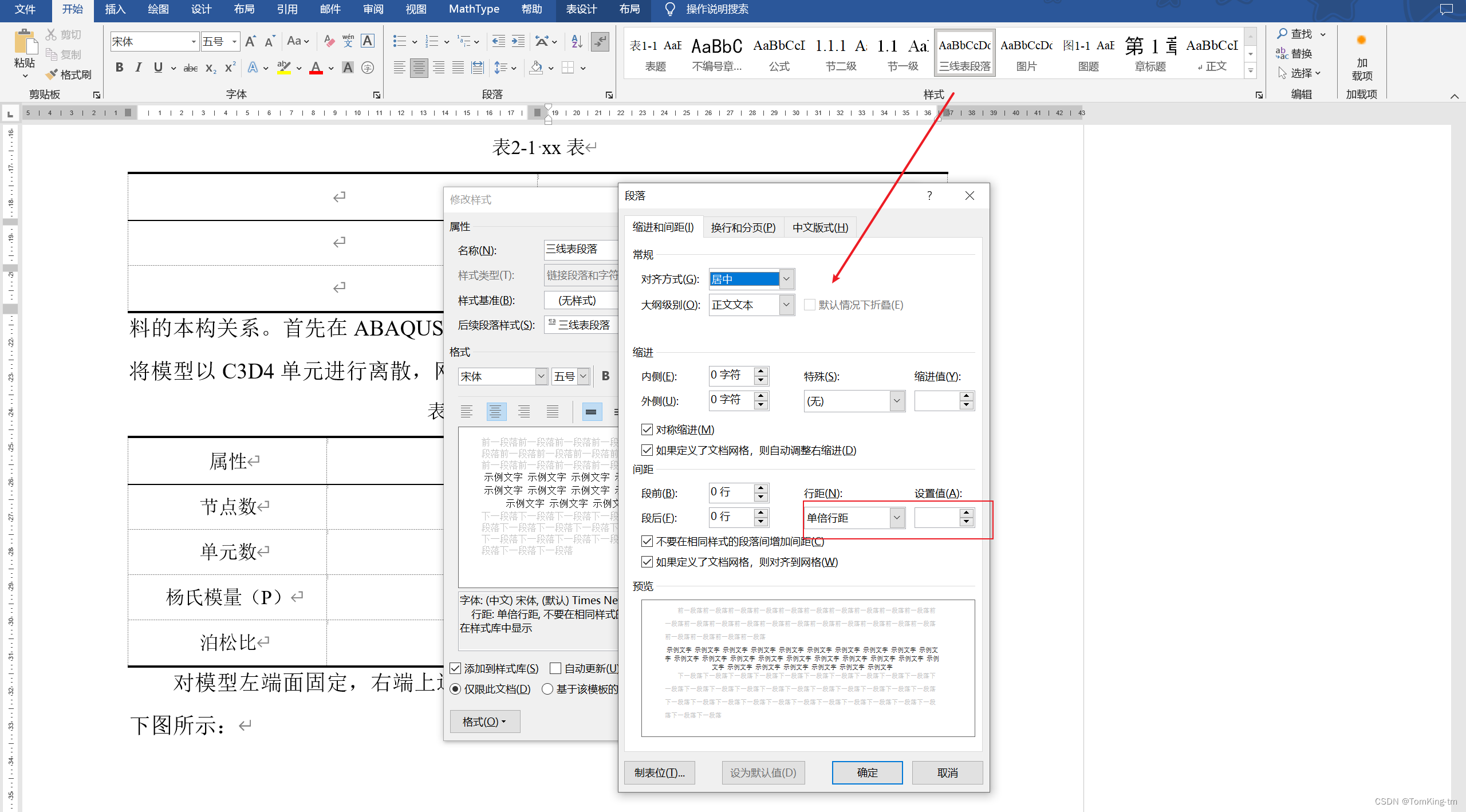This screenshot has height=812, width=1466.
Task: Expand the 行距 line spacing dropdown
Action: tap(897, 518)
